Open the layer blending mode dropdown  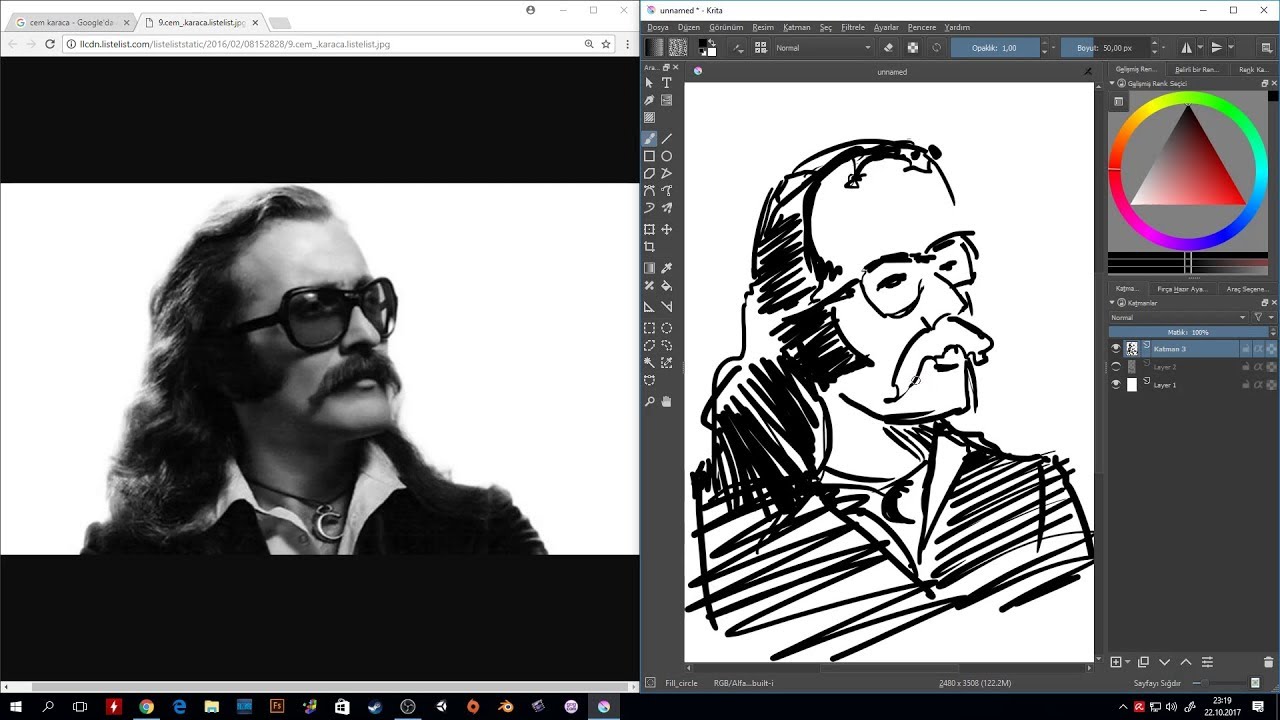(1178, 317)
